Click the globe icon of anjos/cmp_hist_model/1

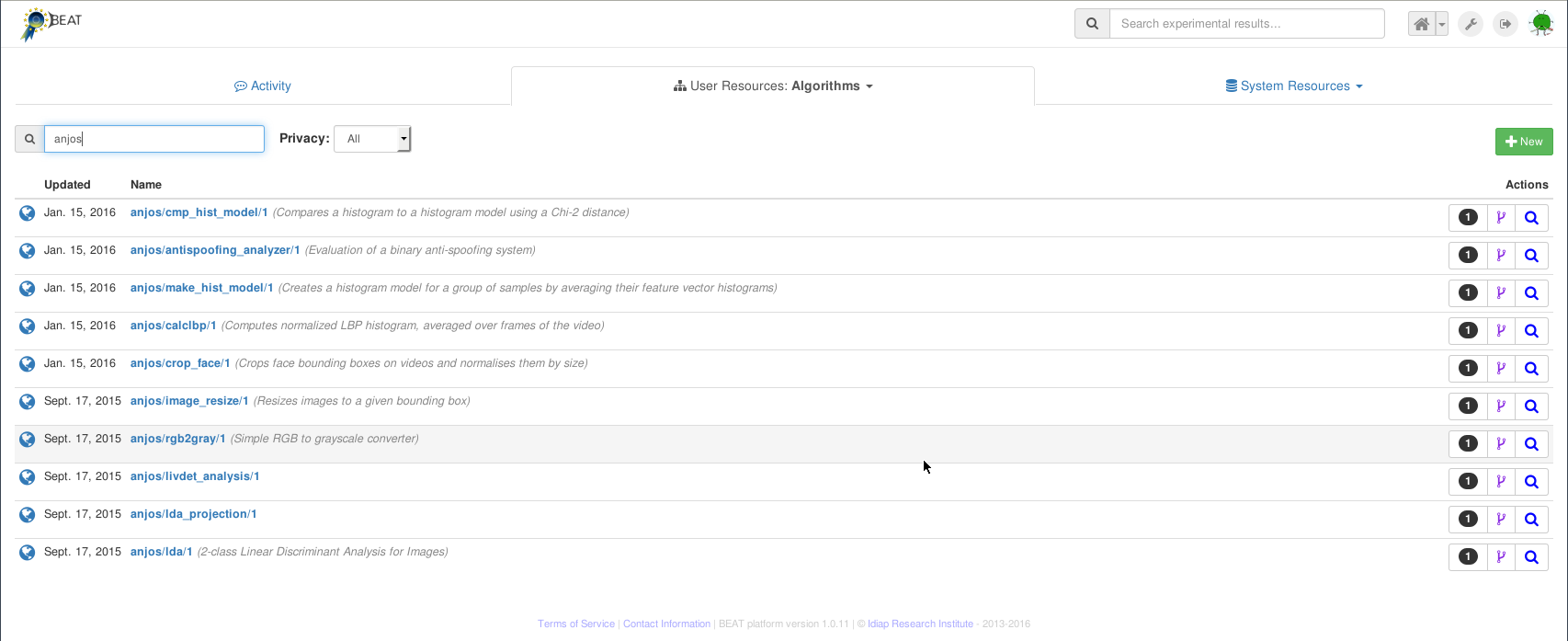pos(28,212)
